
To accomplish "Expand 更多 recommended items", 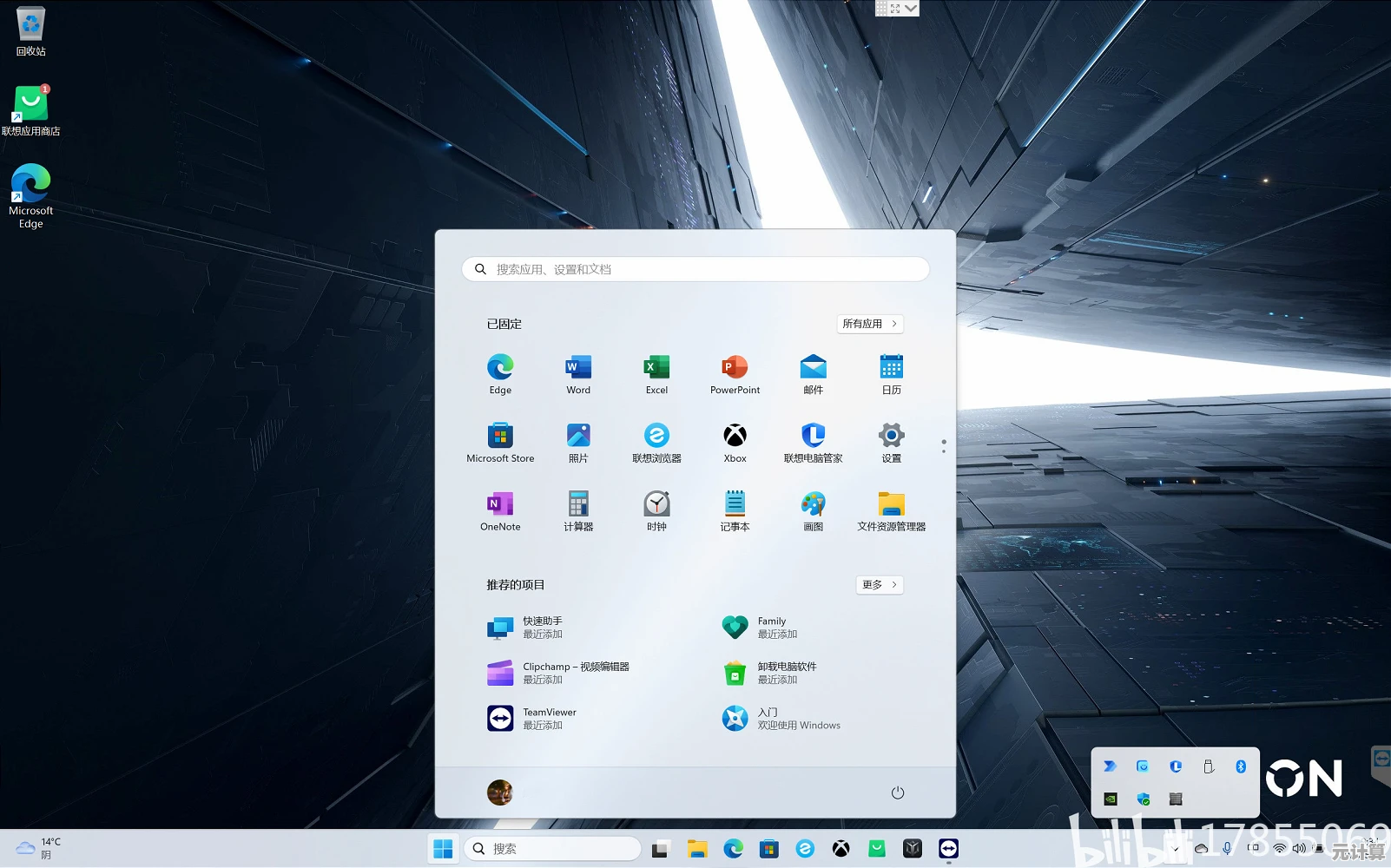I will click(880, 585).
